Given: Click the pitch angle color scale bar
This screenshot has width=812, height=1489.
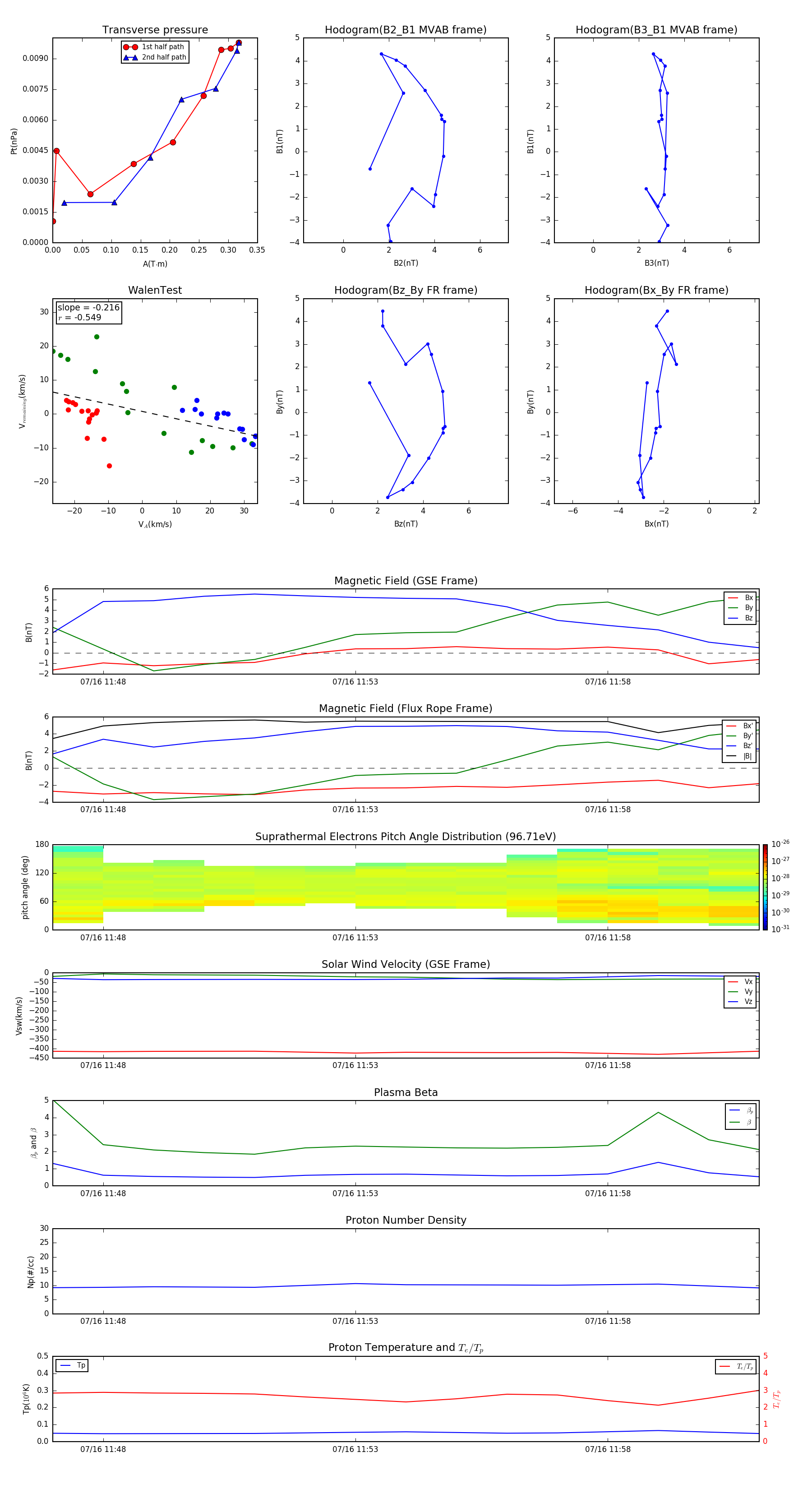Looking at the screenshot, I should (x=765, y=887).
